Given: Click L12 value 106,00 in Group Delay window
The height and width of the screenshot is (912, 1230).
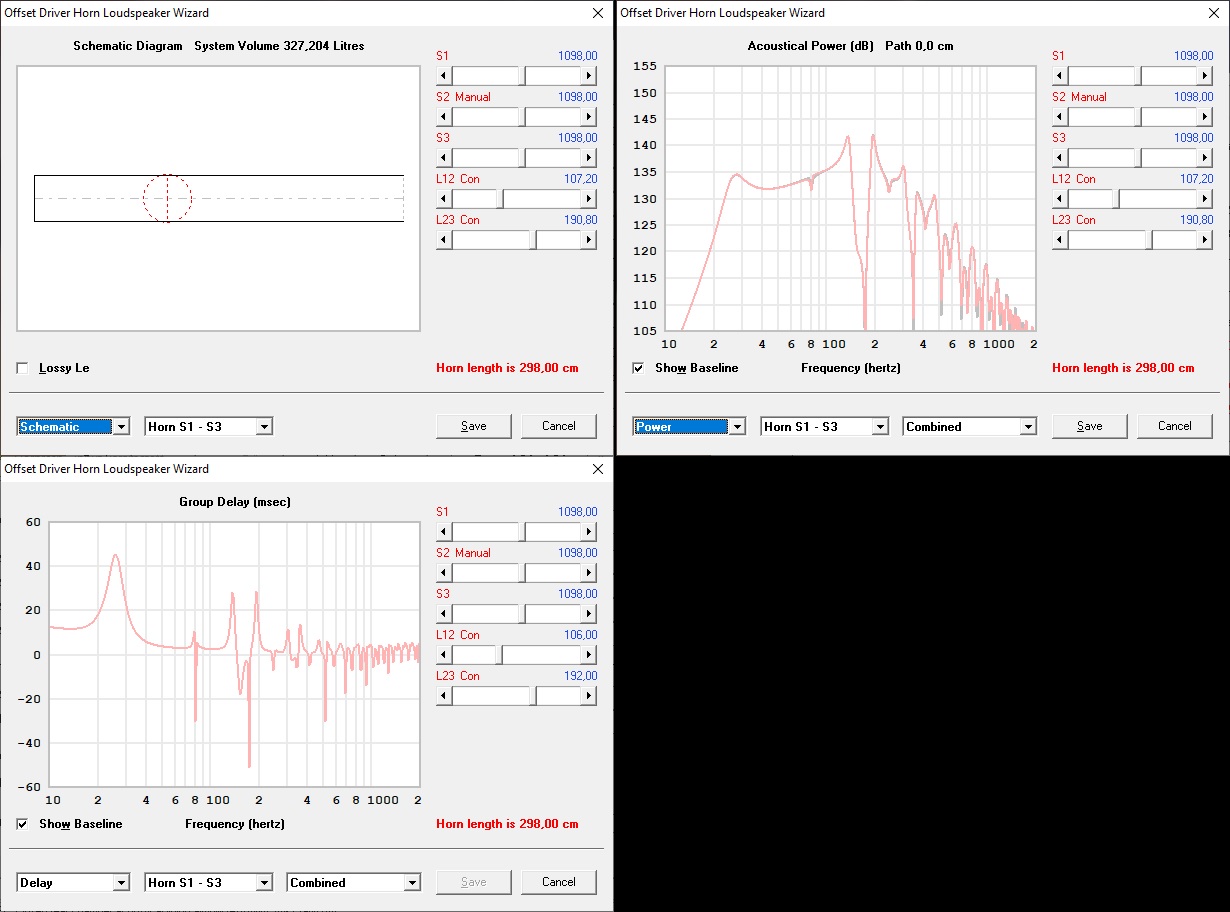Looking at the screenshot, I should (581, 635).
